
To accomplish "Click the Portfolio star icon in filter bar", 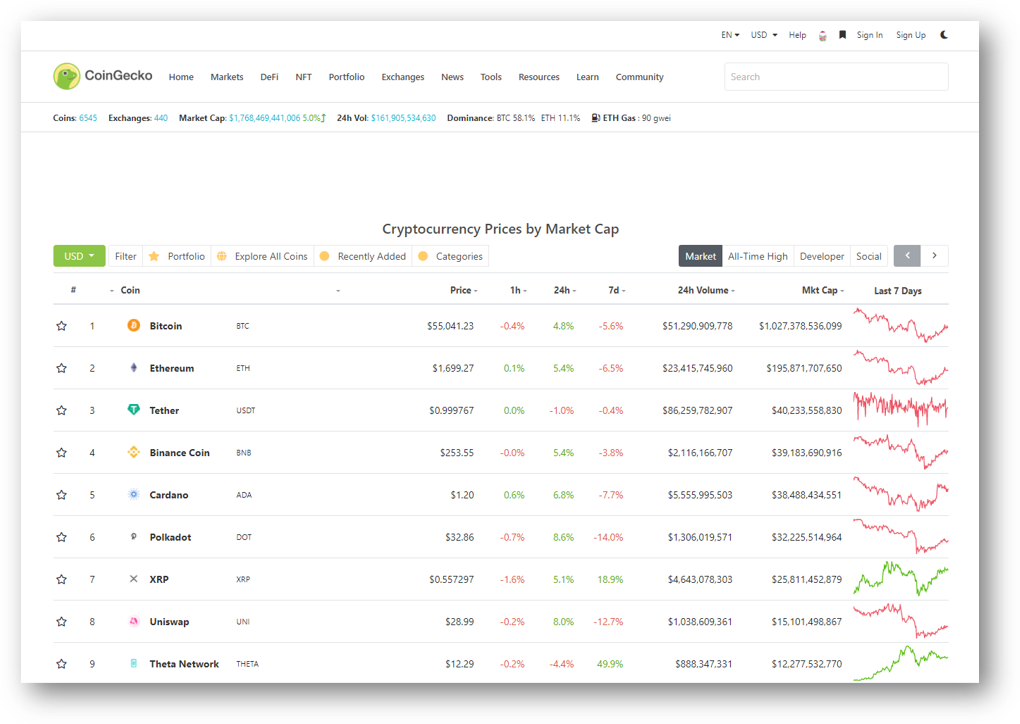I will 154,256.
